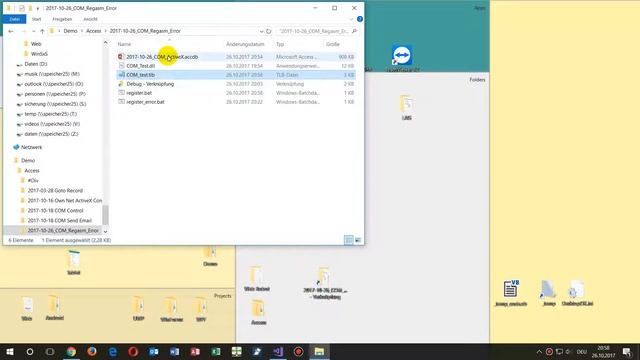The height and width of the screenshot is (360, 640).
Task: Open the Ansicht ribbon tab
Action: point(90,19)
